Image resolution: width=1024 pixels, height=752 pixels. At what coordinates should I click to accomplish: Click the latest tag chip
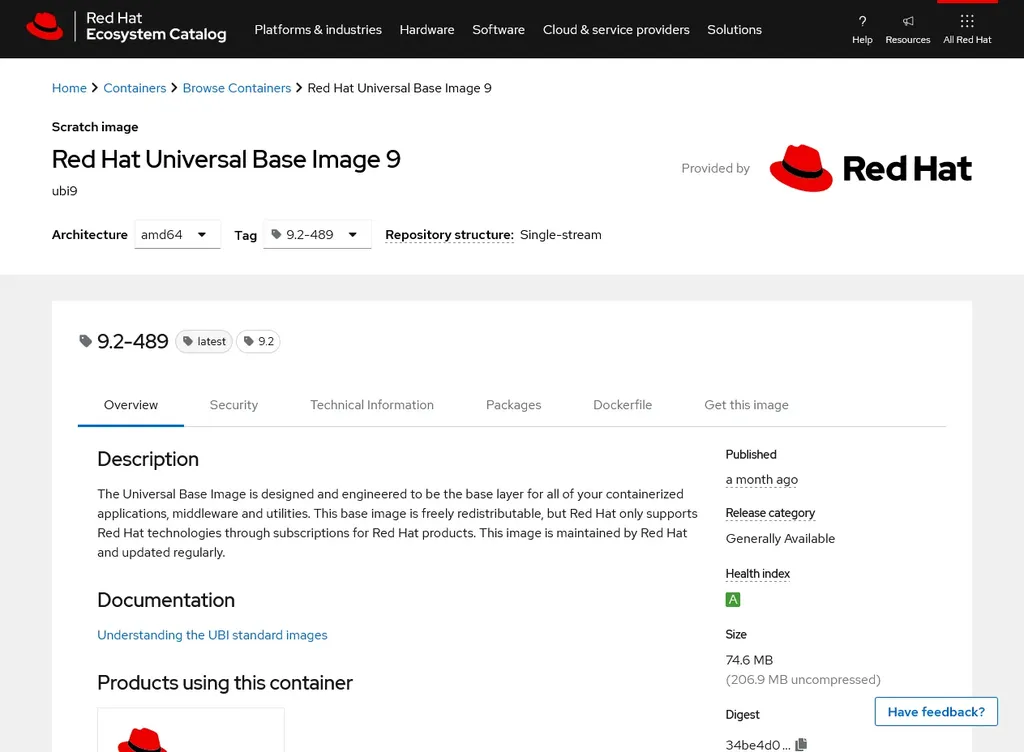coord(204,341)
